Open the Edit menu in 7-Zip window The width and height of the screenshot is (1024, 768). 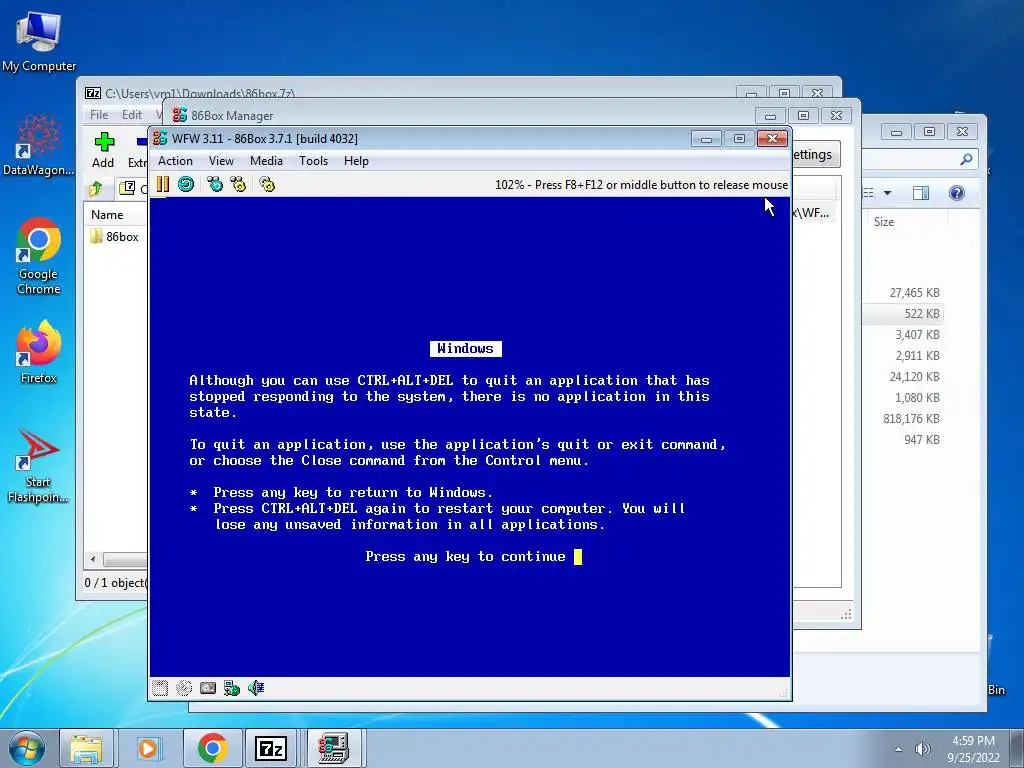[x=132, y=114]
